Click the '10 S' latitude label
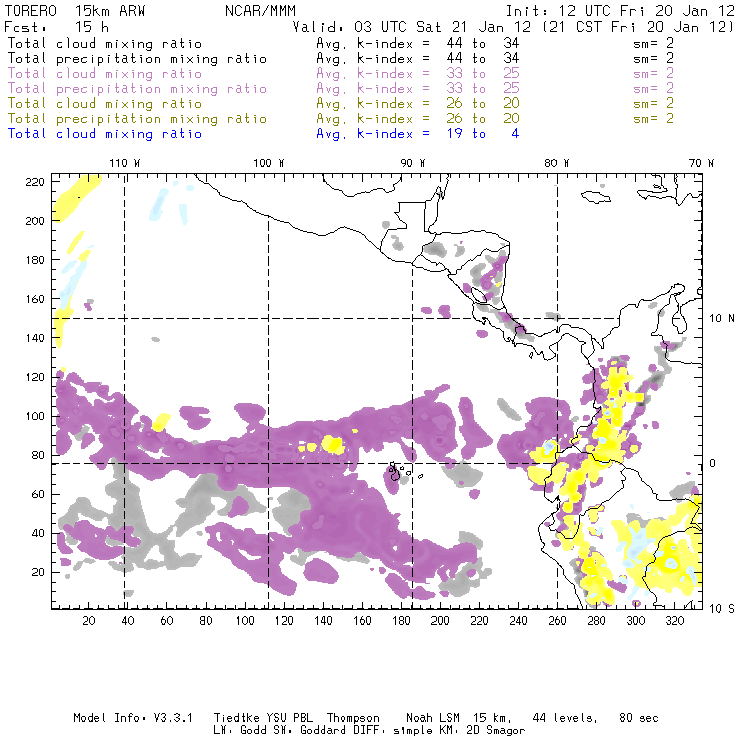 pos(722,609)
